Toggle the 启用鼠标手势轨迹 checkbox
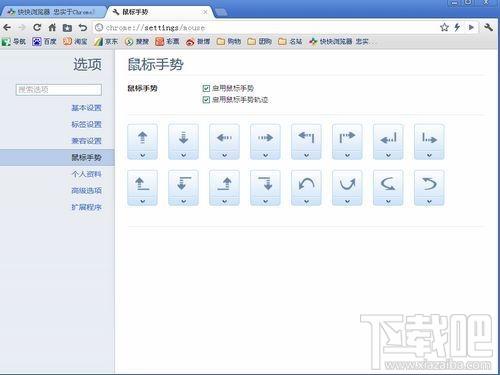Screen dimensions: 500x375 point(206,99)
